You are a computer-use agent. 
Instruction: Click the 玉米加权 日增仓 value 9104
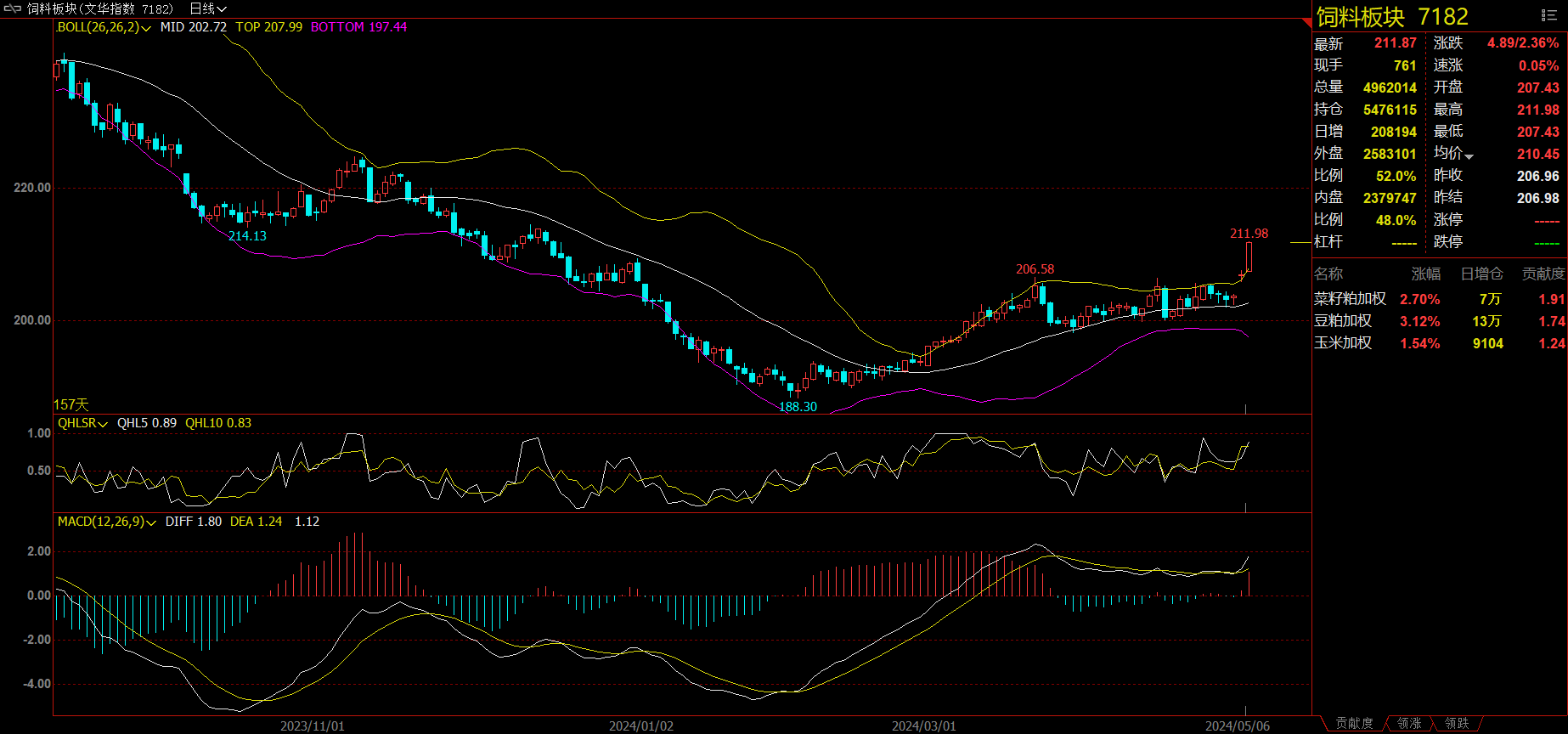[1487, 343]
